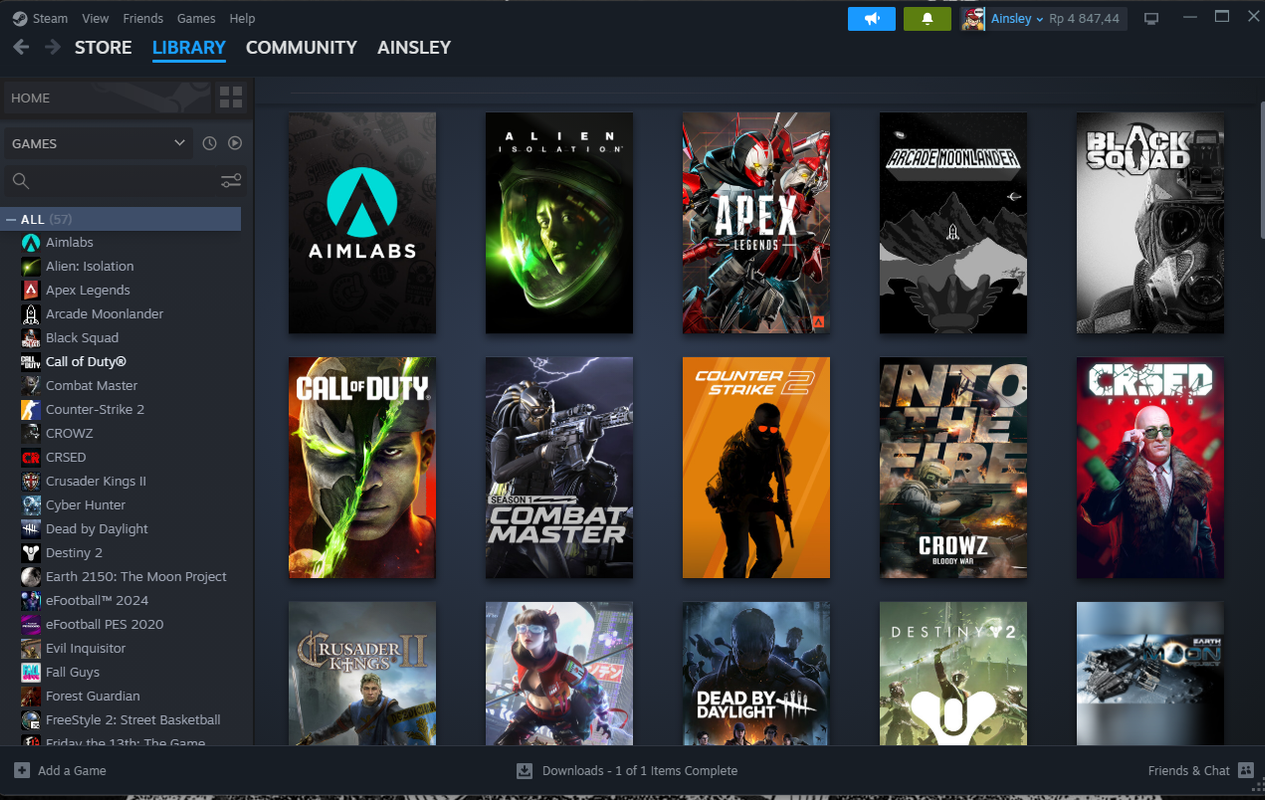Image resolution: width=1265 pixels, height=800 pixels.
Task: Go forward with the right arrow
Action: [x=53, y=47]
